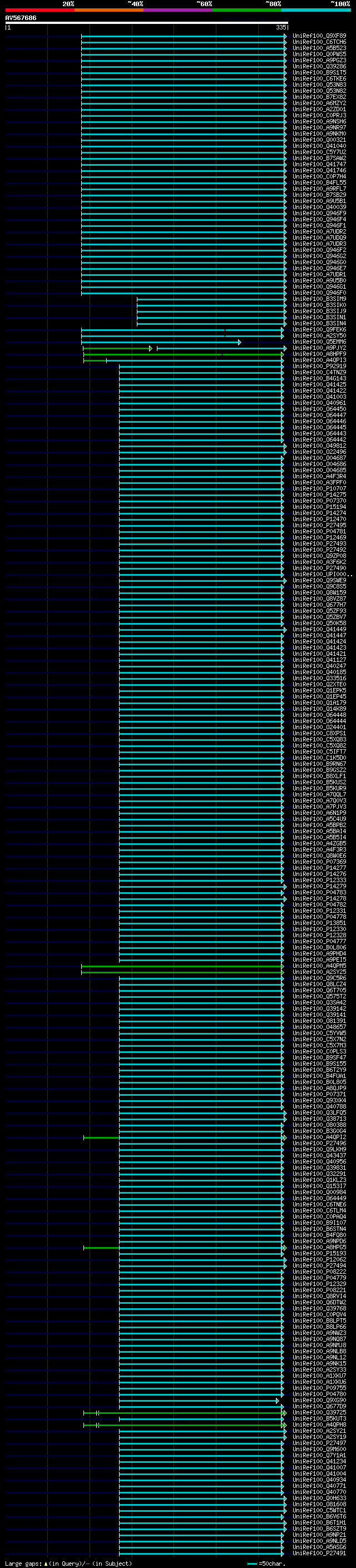Select hit label UniRef100_A8HPG5
Image resolution: width=356 pixels, height=1568 pixels.
point(319,1247)
